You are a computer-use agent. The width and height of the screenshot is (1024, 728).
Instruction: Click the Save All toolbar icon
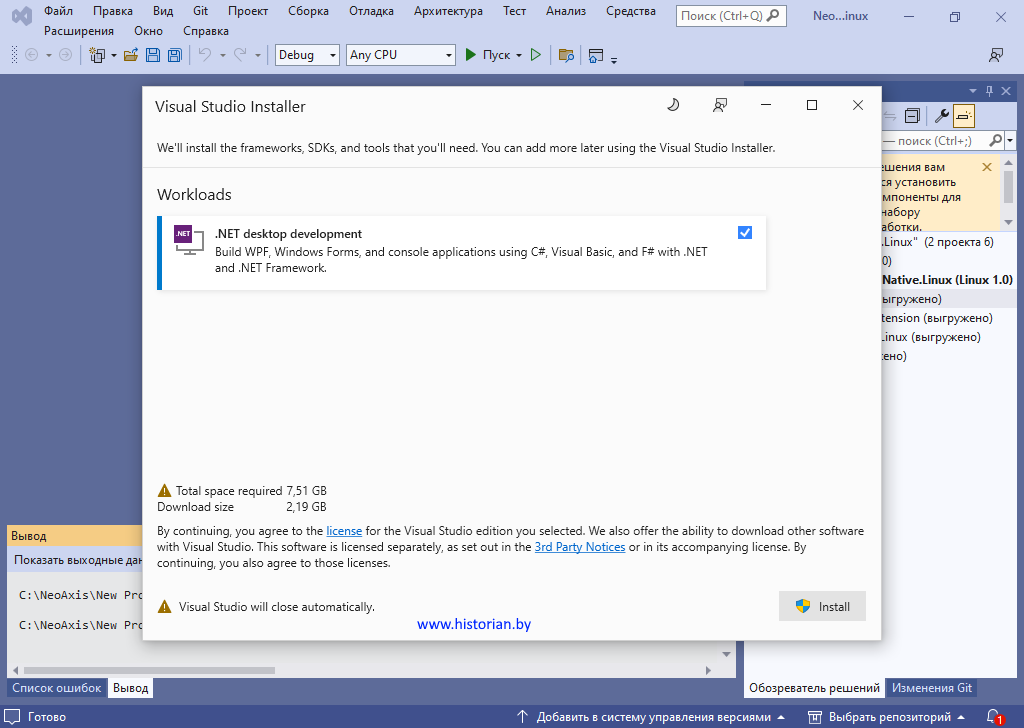tap(175, 55)
